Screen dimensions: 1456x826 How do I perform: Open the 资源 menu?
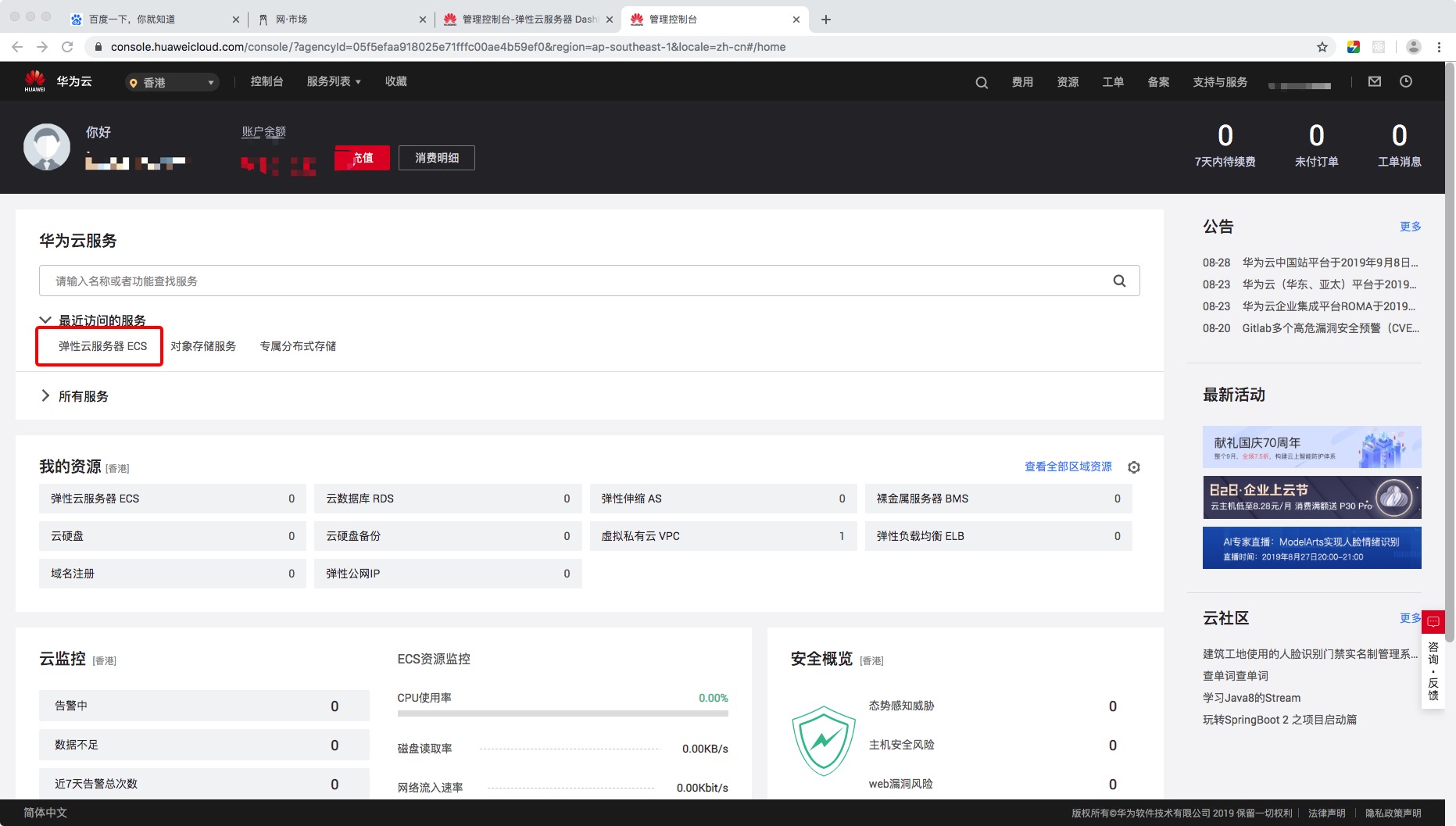coord(1068,82)
